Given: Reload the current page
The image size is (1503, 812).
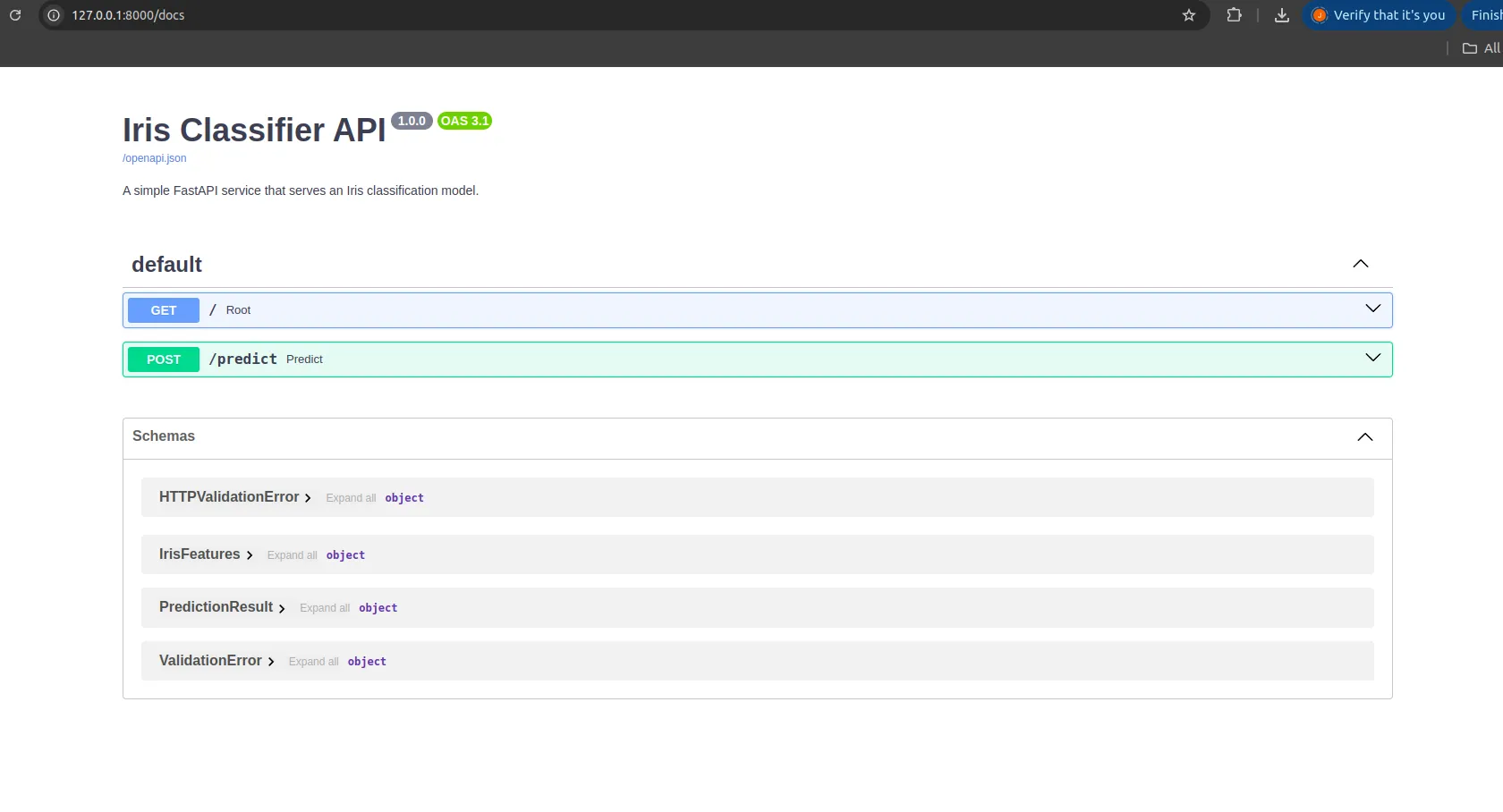Looking at the screenshot, I should (x=14, y=15).
